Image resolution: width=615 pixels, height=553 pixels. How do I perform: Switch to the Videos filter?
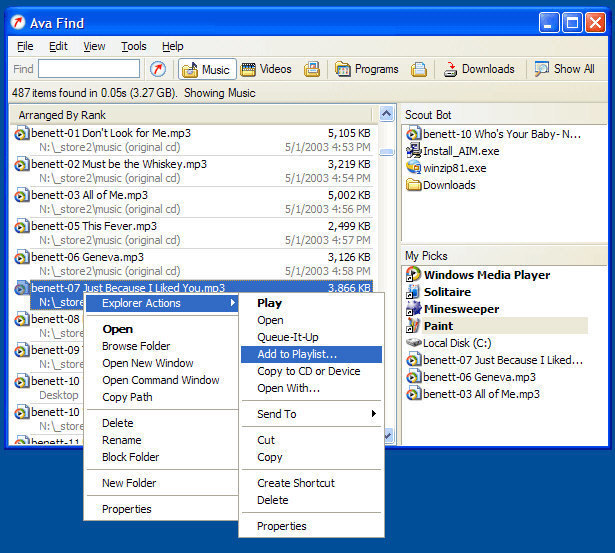(266, 69)
